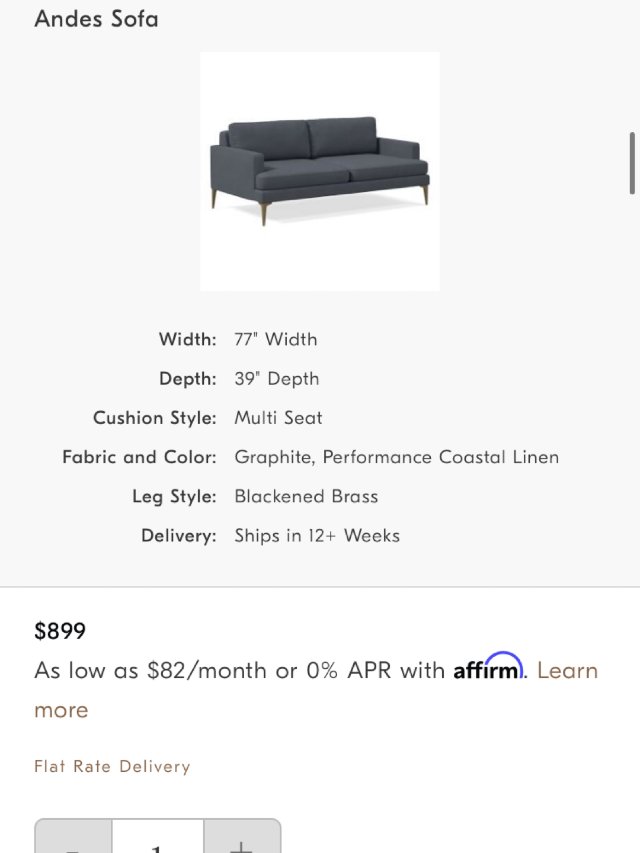The image size is (640, 853).
Task: Increase quantity with the plus button
Action: point(242,841)
